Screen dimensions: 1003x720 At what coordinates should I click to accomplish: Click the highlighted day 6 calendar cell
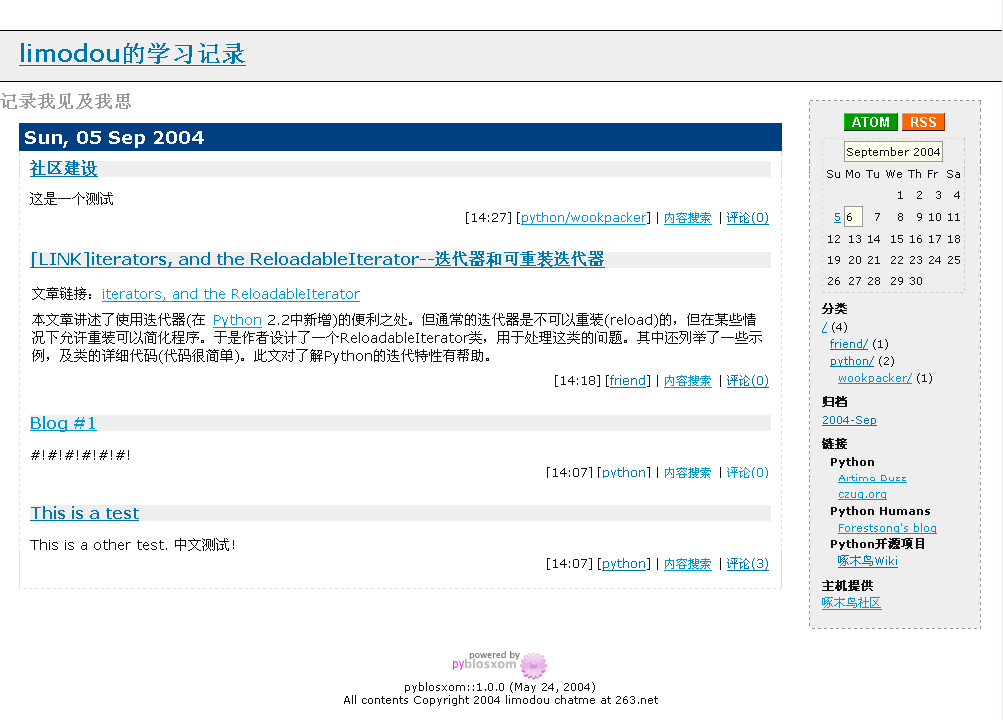tap(852, 217)
